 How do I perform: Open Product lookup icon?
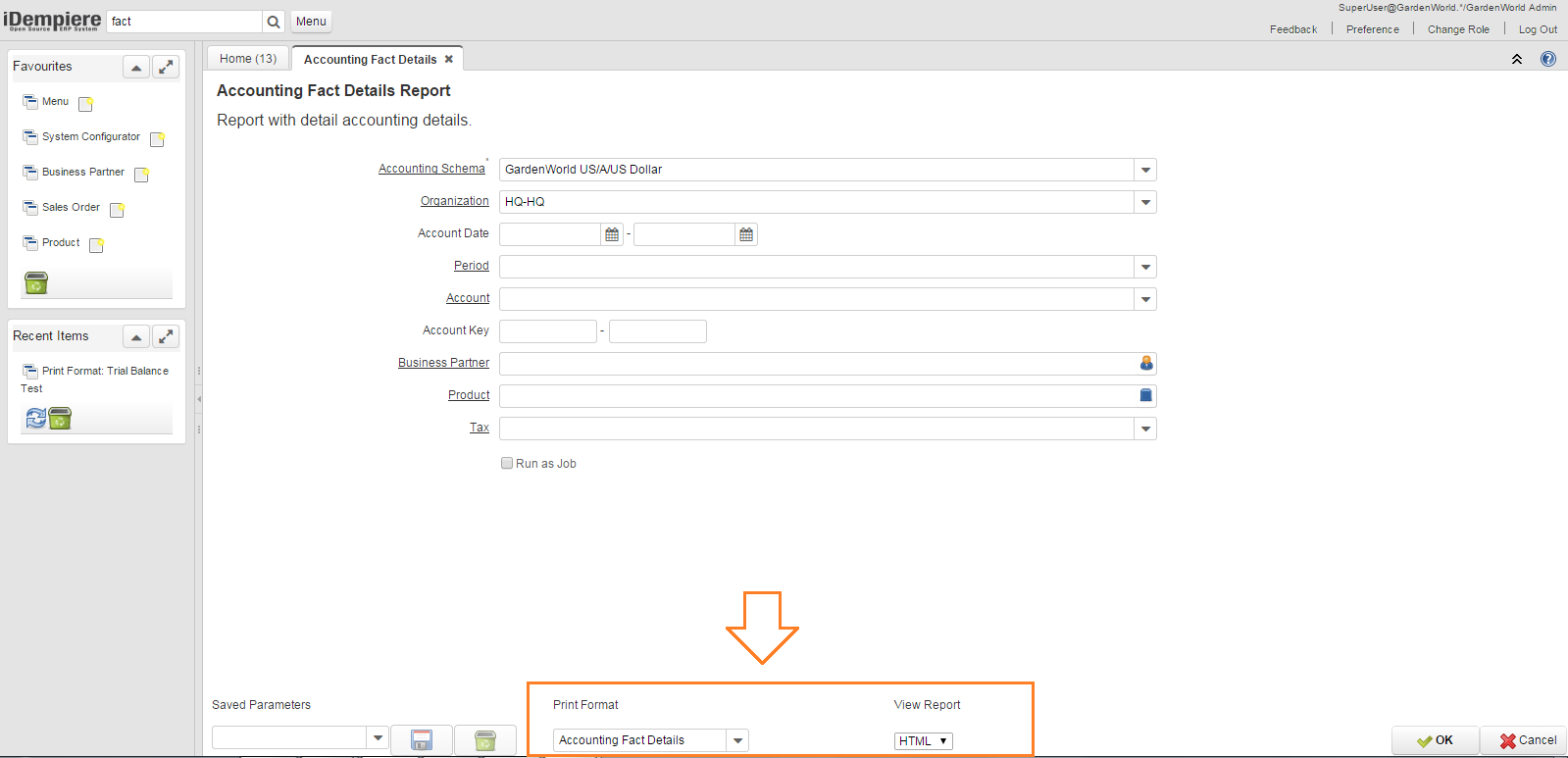tap(1146, 395)
